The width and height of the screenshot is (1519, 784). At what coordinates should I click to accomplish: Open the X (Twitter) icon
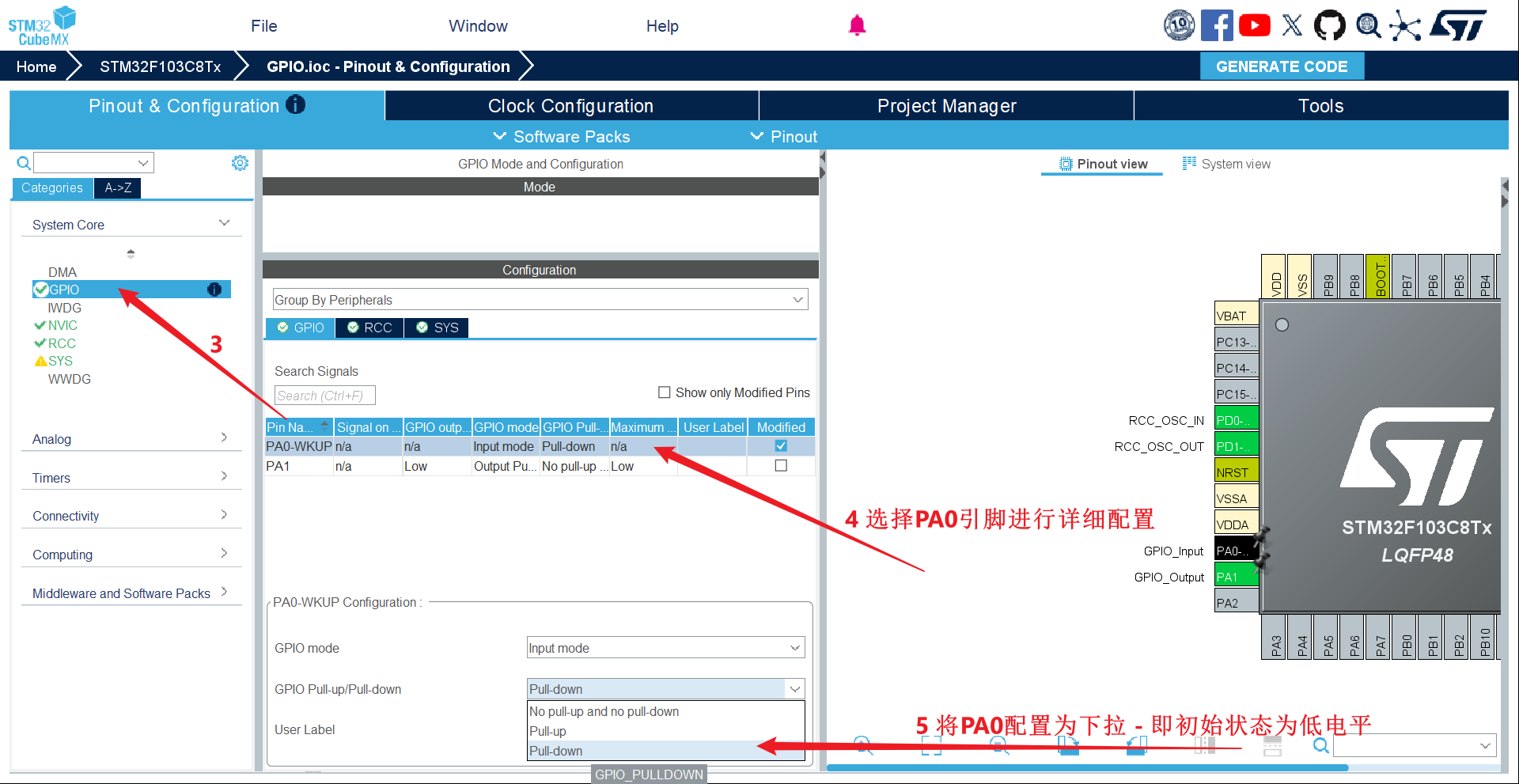(1292, 25)
